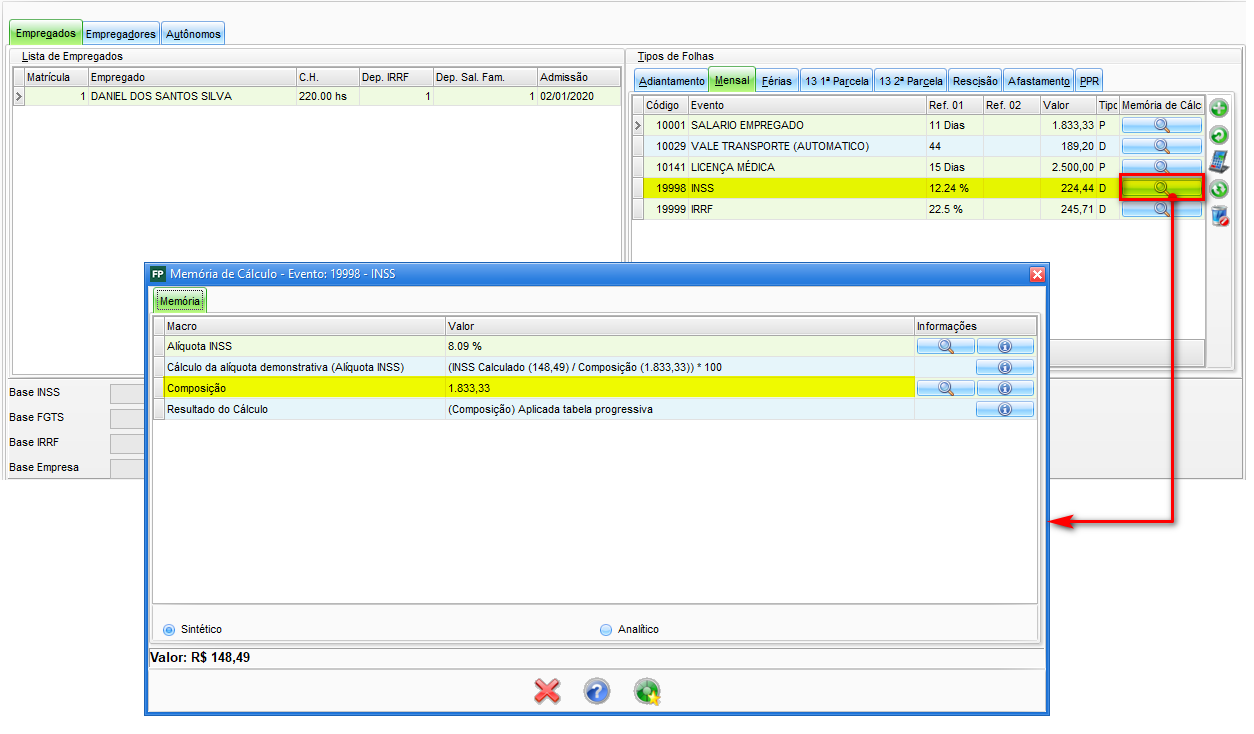The image size is (1254, 734).
Task: Click the trash delete event icon
Action: (1219, 215)
